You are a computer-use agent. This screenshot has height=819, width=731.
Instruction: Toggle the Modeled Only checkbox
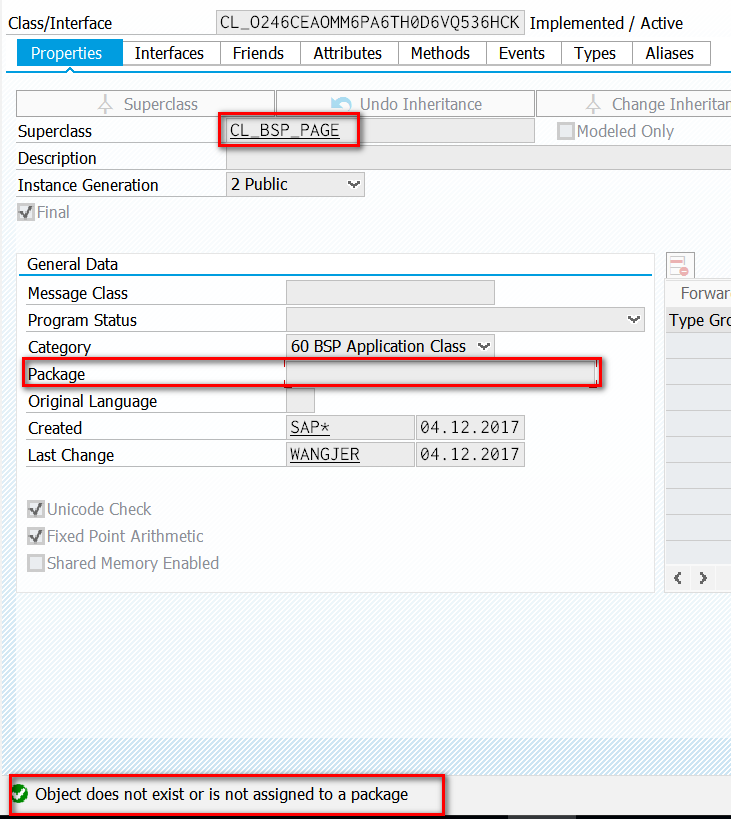(x=566, y=131)
